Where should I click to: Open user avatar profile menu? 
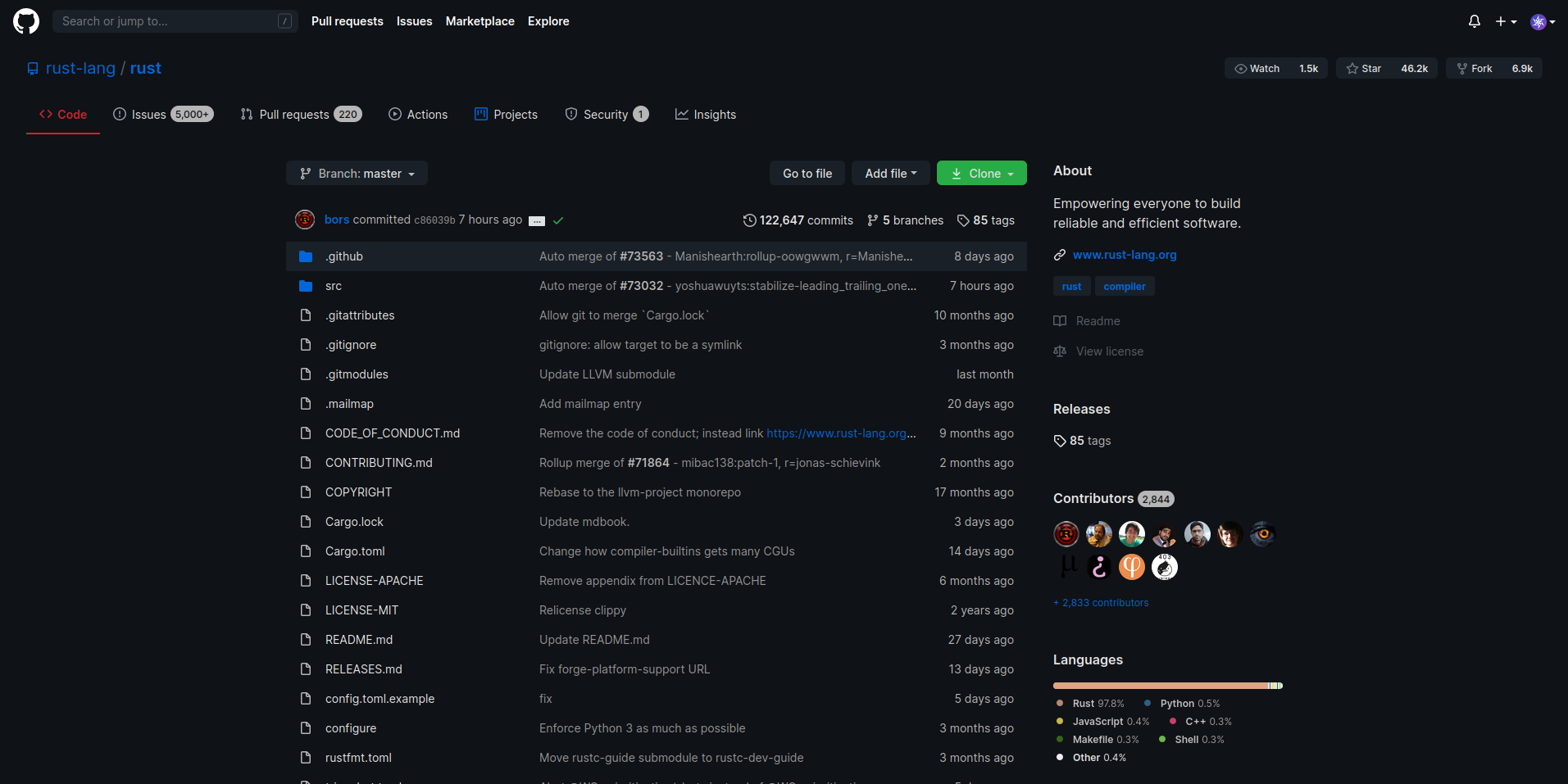click(x=1543, y=21)
